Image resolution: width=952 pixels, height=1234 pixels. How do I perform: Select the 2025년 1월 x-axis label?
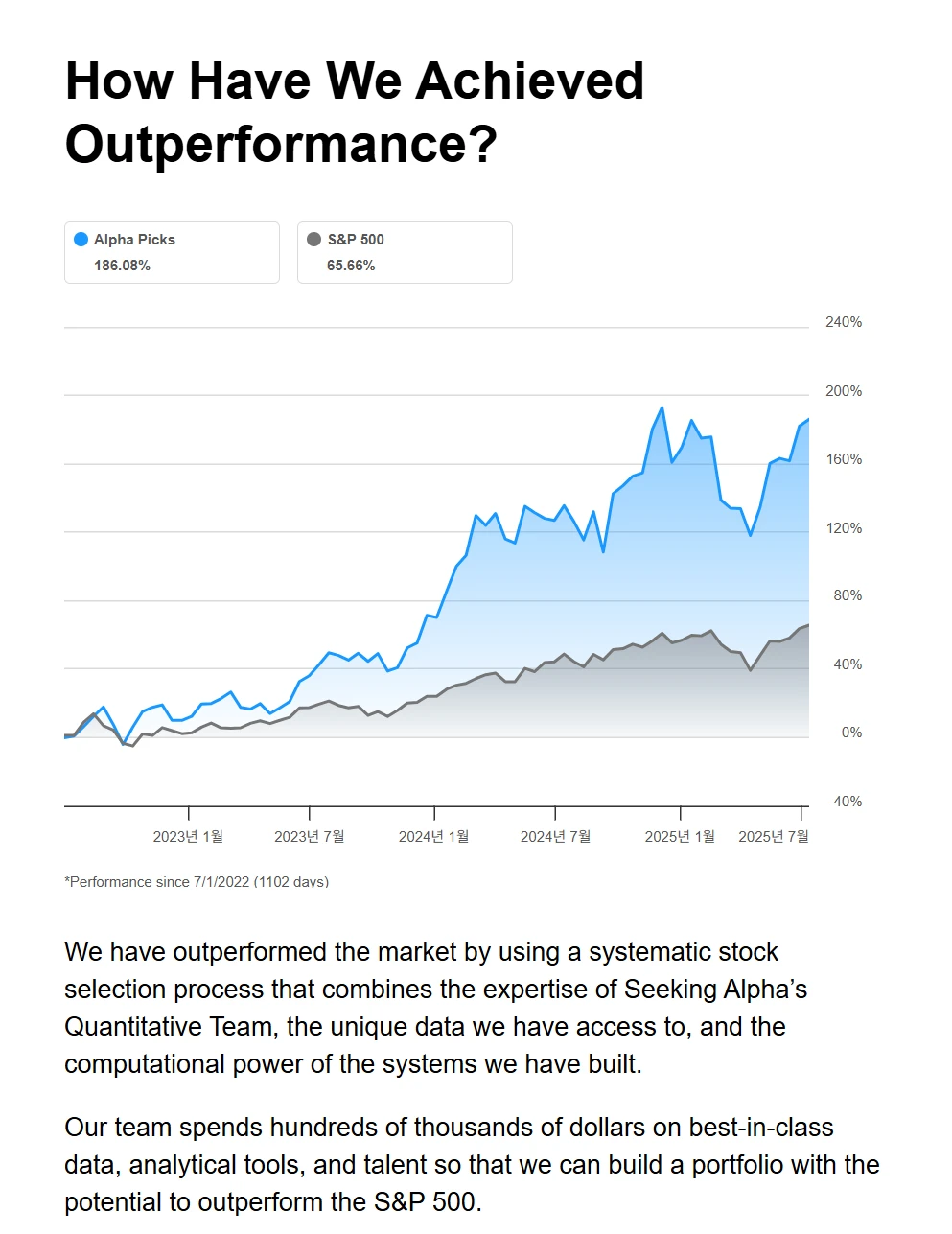click(x=680, y=837)
